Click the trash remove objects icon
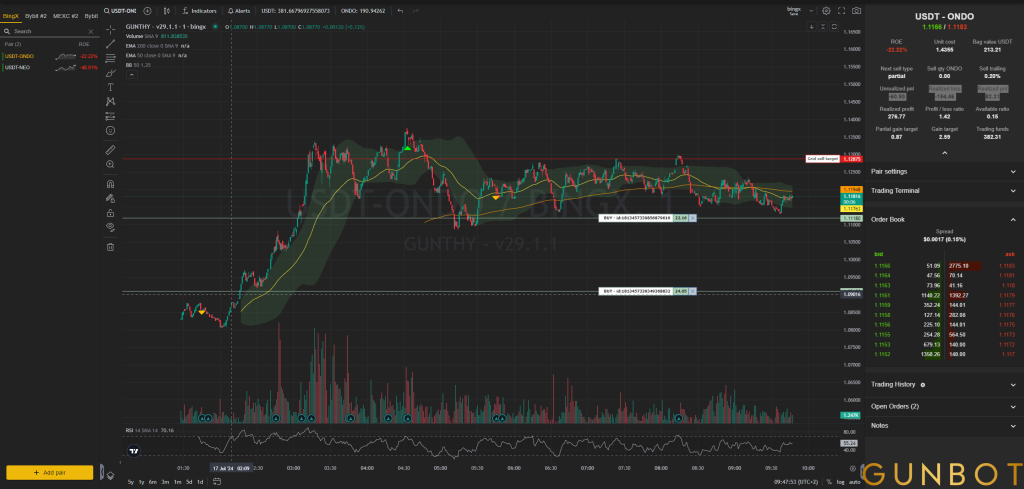Viewport: 1024px width, 489px height. (110, 247)
